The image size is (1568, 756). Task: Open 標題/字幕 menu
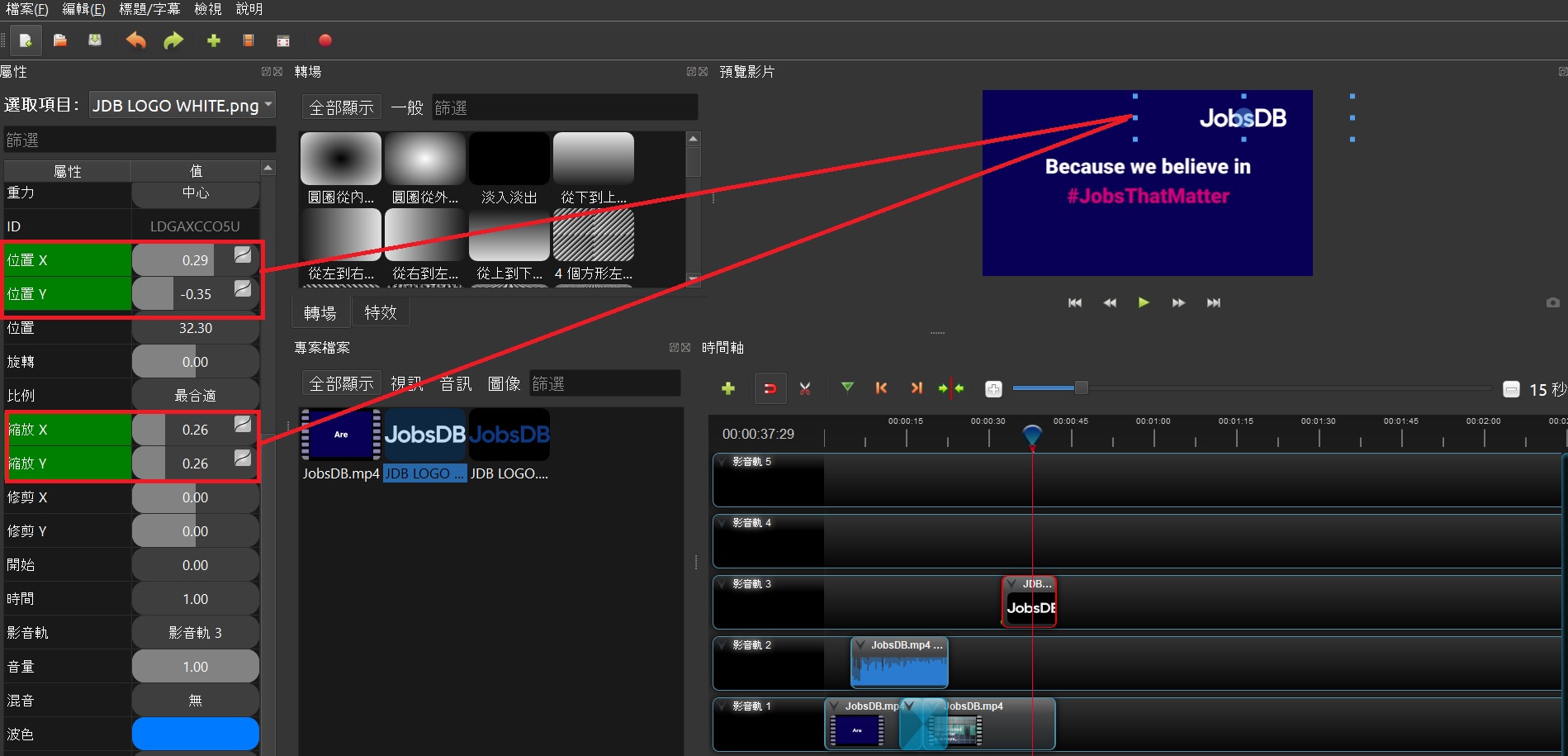(149, 9)
